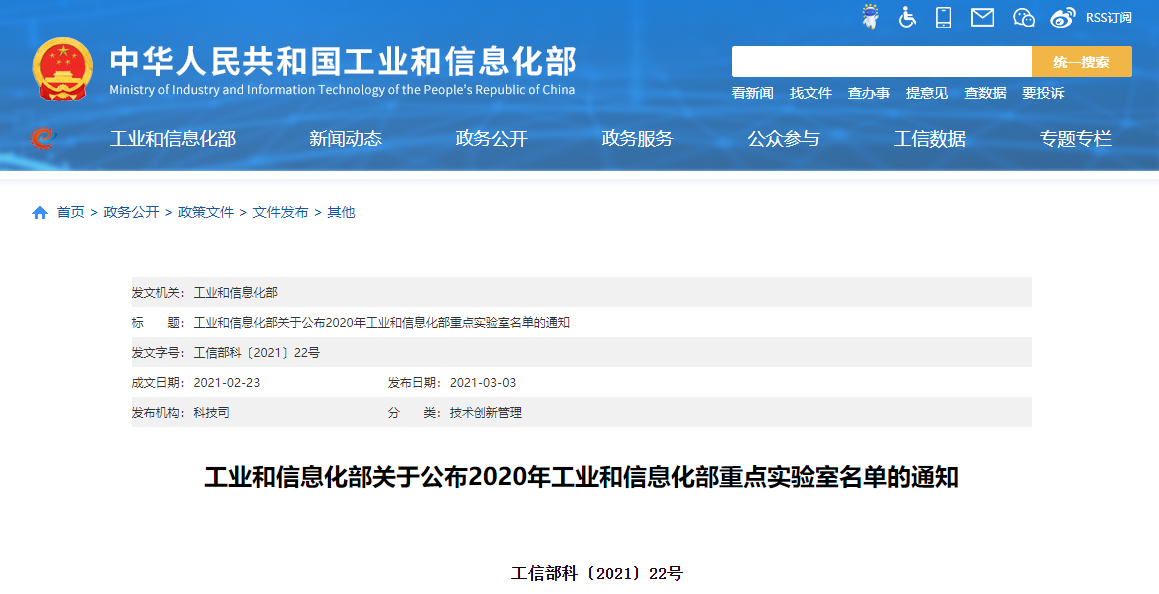Open the WeChat icon
The height and width of the screenshot is (594, 1159).
coord(1023,17)
